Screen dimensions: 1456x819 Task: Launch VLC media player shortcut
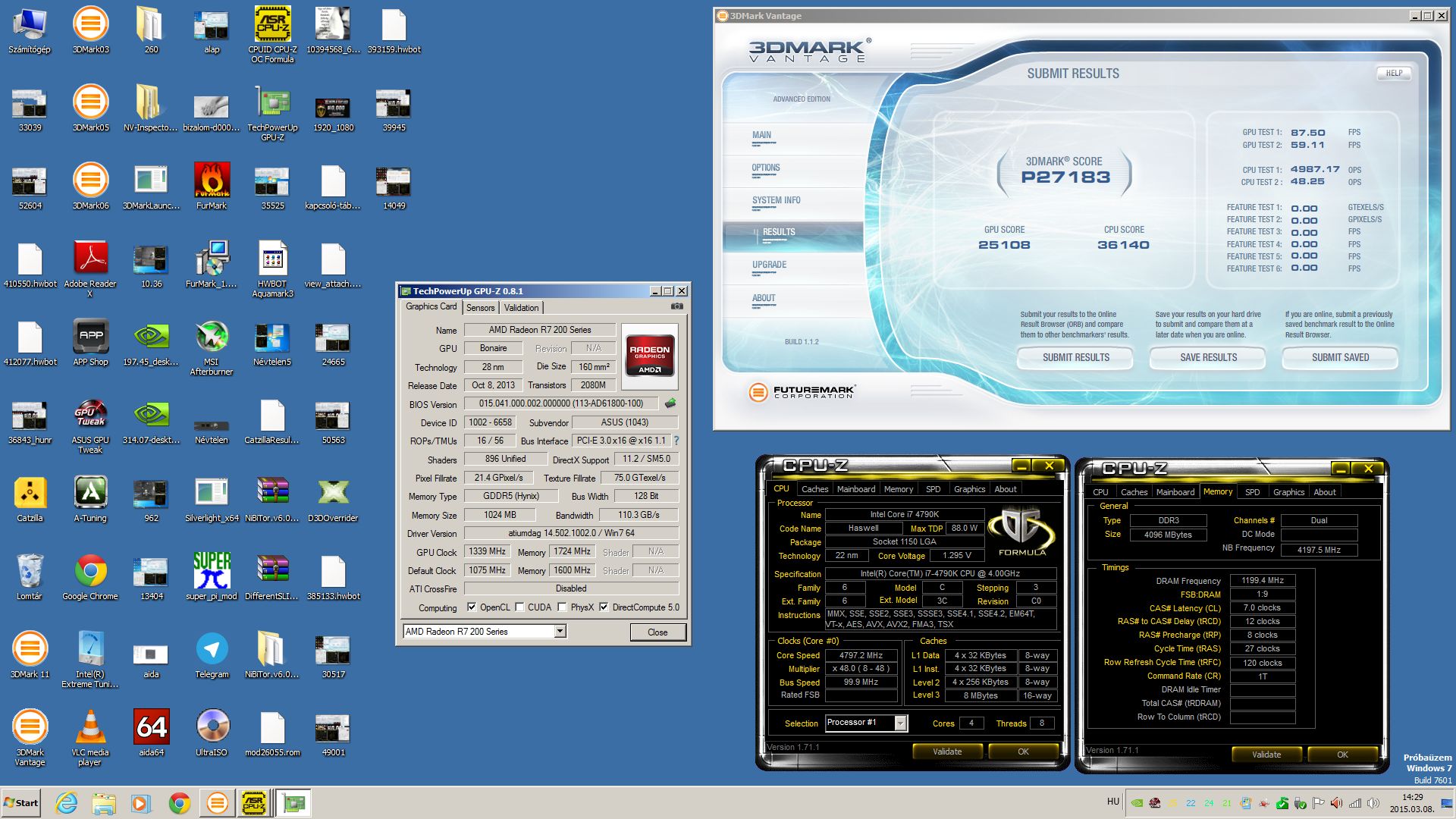[x=90, y=738]
